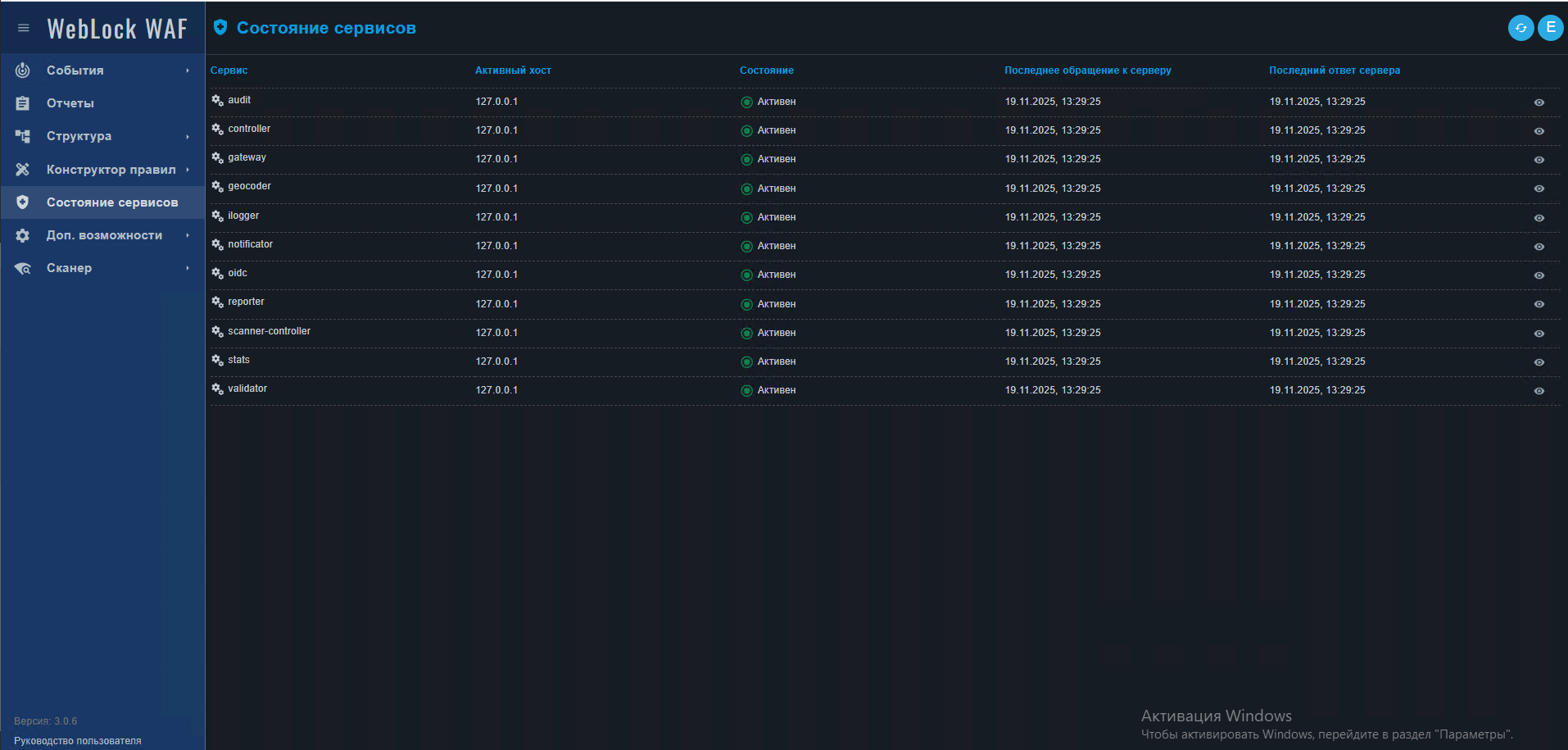Open the Доп. возможности menu item
The image size is (1568, 750).
coord(104,235)
